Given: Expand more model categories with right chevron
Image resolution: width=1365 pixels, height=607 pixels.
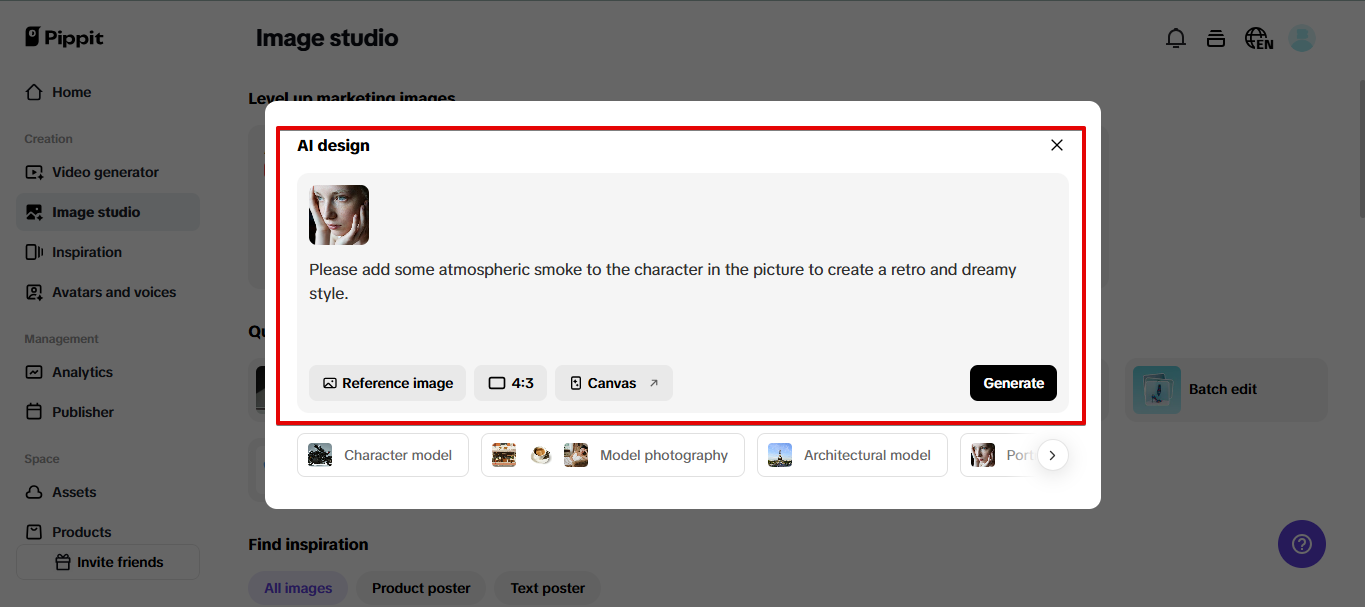Looking at the screenshot, I should [x=1052, y=454].
